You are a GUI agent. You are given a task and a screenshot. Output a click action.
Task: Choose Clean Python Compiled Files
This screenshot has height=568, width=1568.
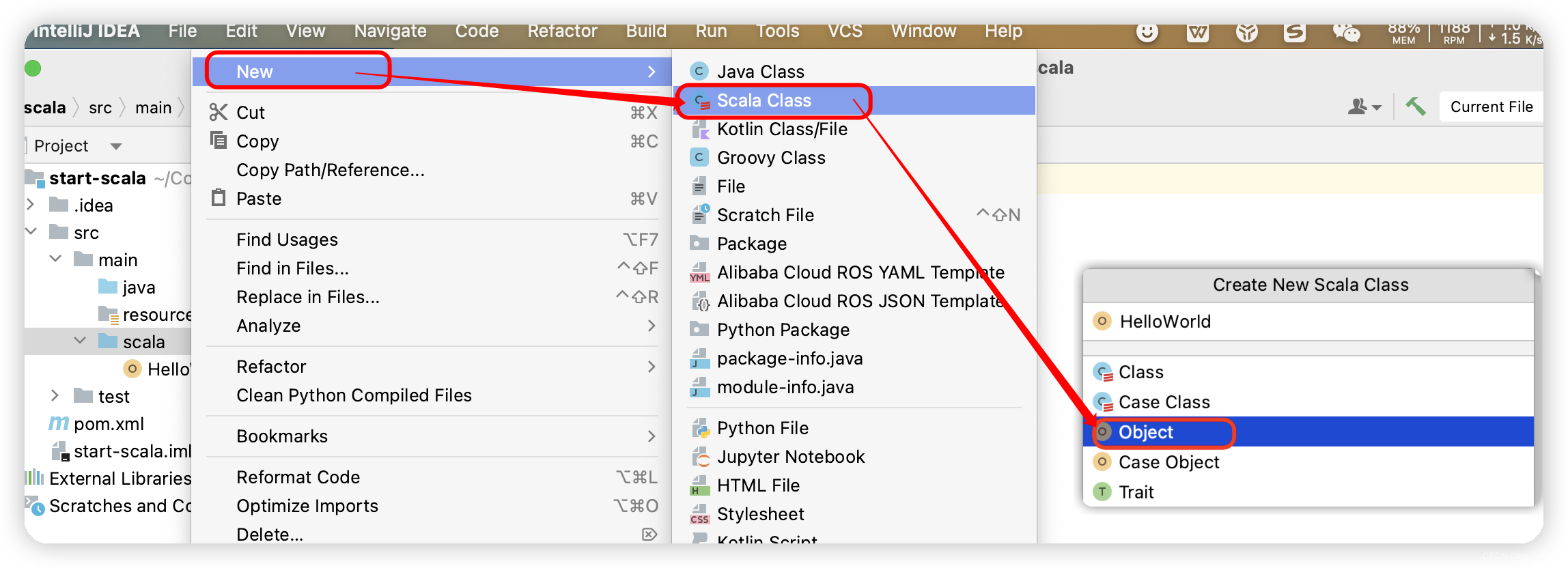click(433, 395)
